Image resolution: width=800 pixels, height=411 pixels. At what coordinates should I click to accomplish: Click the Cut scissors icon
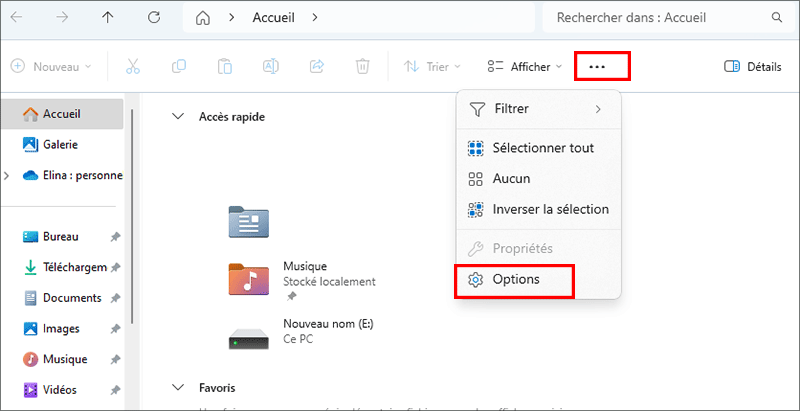click(x=133, y=67)
